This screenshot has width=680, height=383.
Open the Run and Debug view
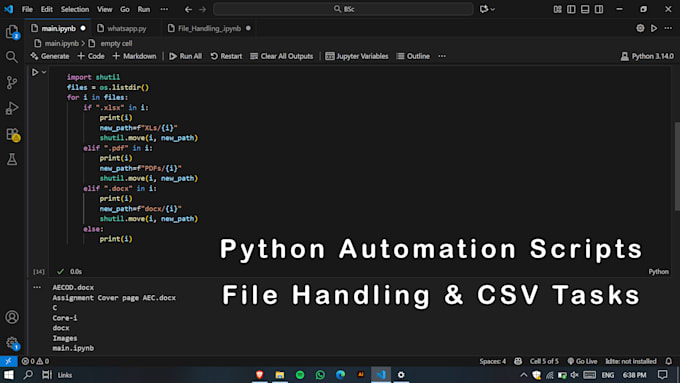(12, 108)
